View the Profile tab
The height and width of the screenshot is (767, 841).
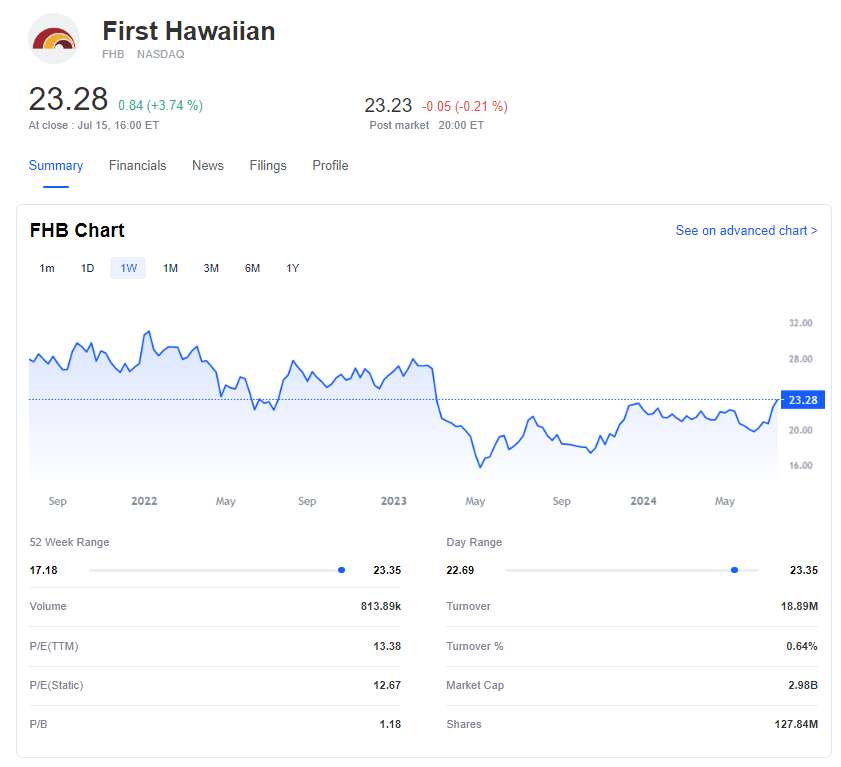330,166
